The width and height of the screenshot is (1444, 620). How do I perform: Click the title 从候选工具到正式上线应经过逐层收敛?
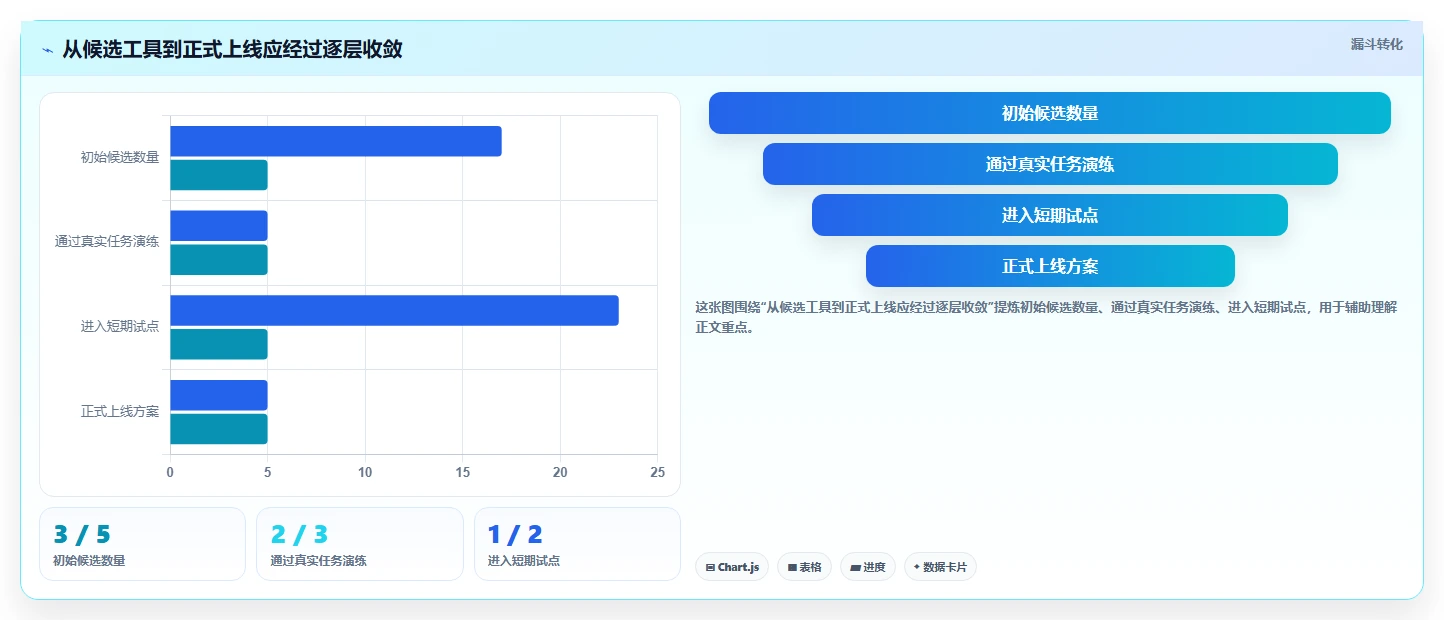coord(232,49)
